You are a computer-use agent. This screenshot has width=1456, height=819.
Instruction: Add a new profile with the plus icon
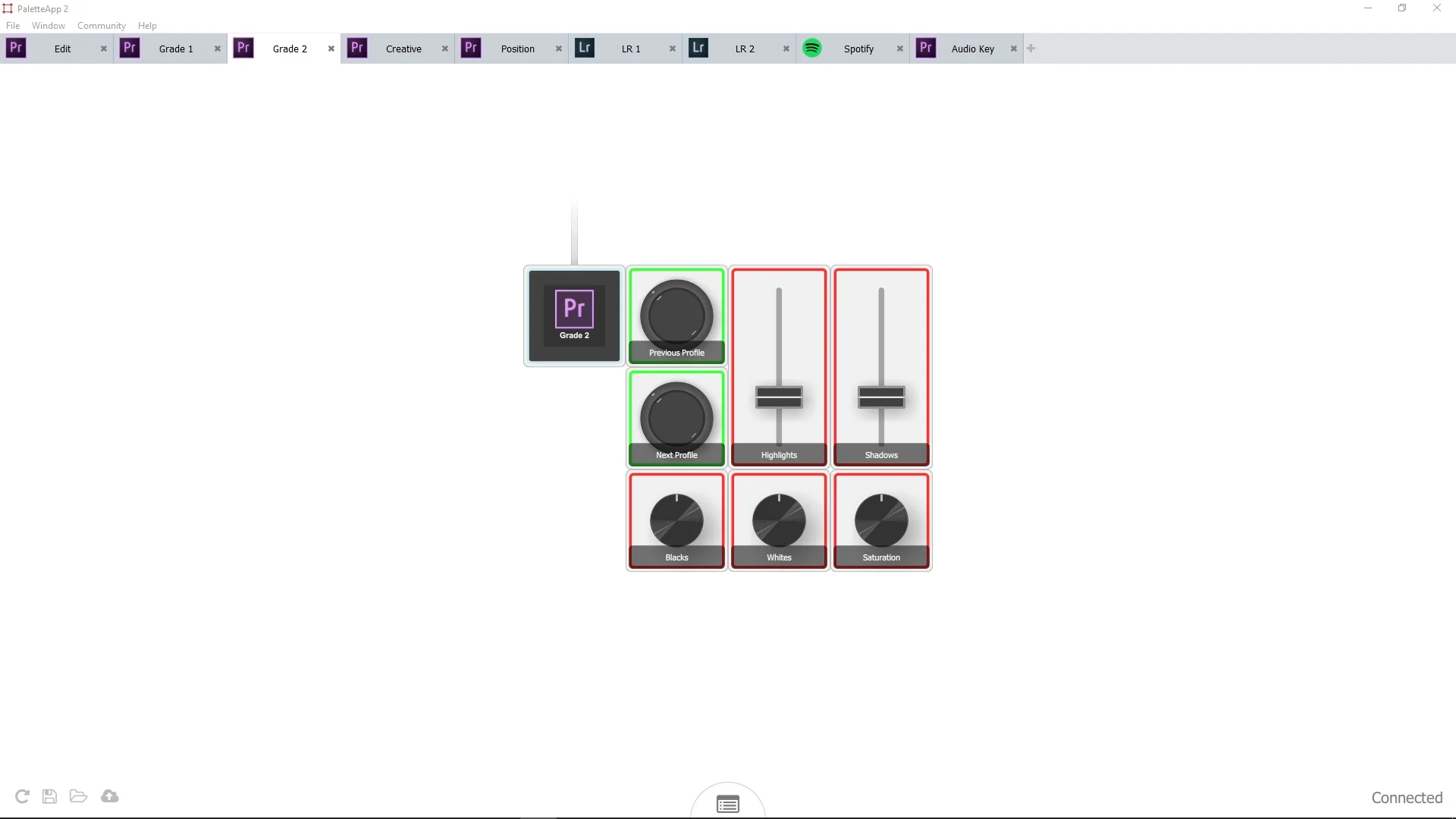point(1031,49)
